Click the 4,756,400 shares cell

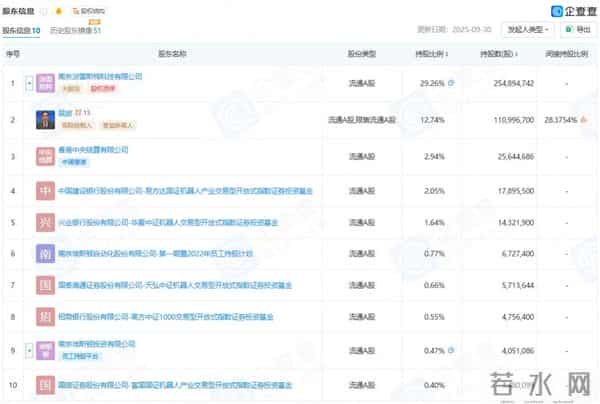(x=518, y=317)
